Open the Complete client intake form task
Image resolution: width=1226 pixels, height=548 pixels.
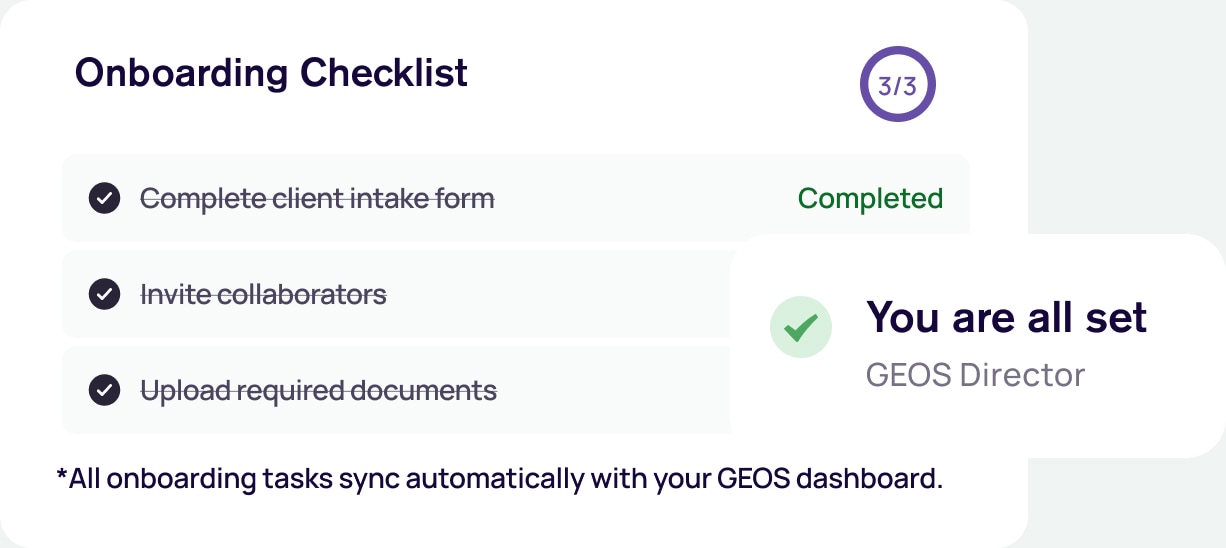(x=317, y=199)
